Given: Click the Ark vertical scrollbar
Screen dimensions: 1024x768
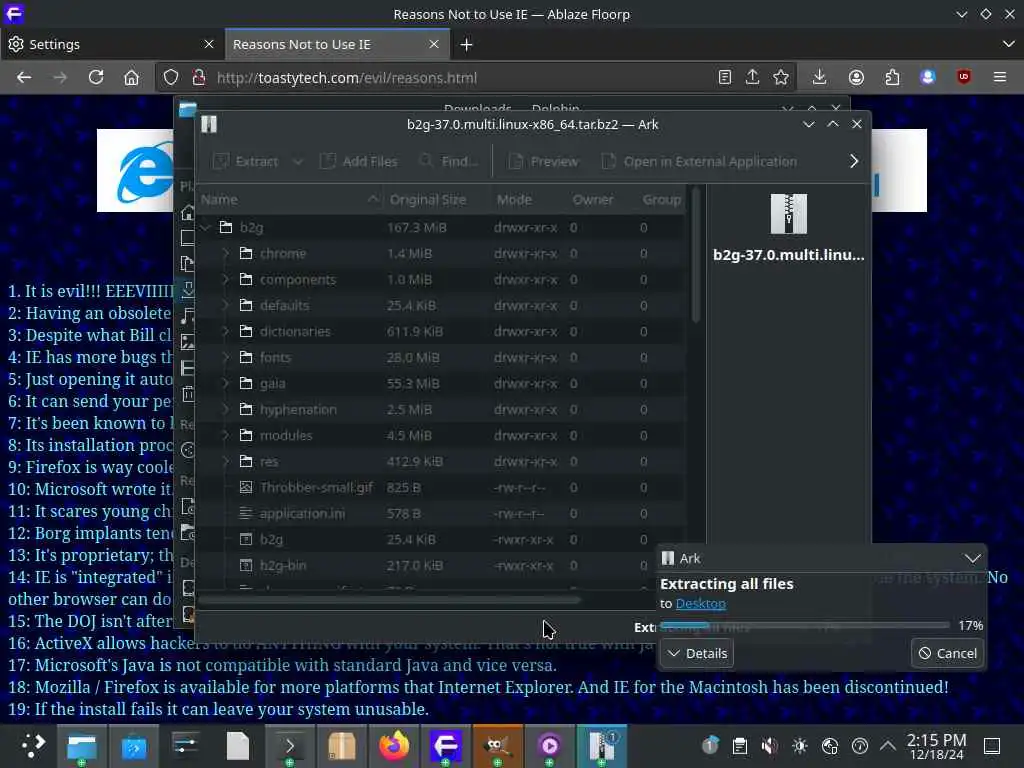Looking at the screenshot, I should coord(696,255).
